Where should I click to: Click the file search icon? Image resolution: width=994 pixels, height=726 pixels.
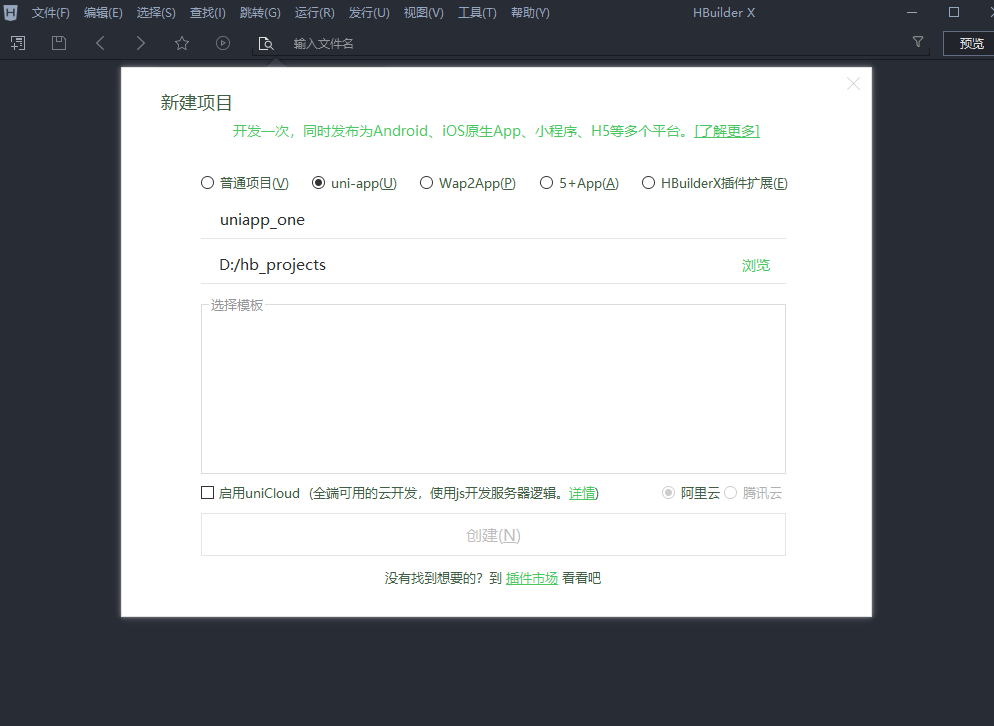(x=266, y=43)
